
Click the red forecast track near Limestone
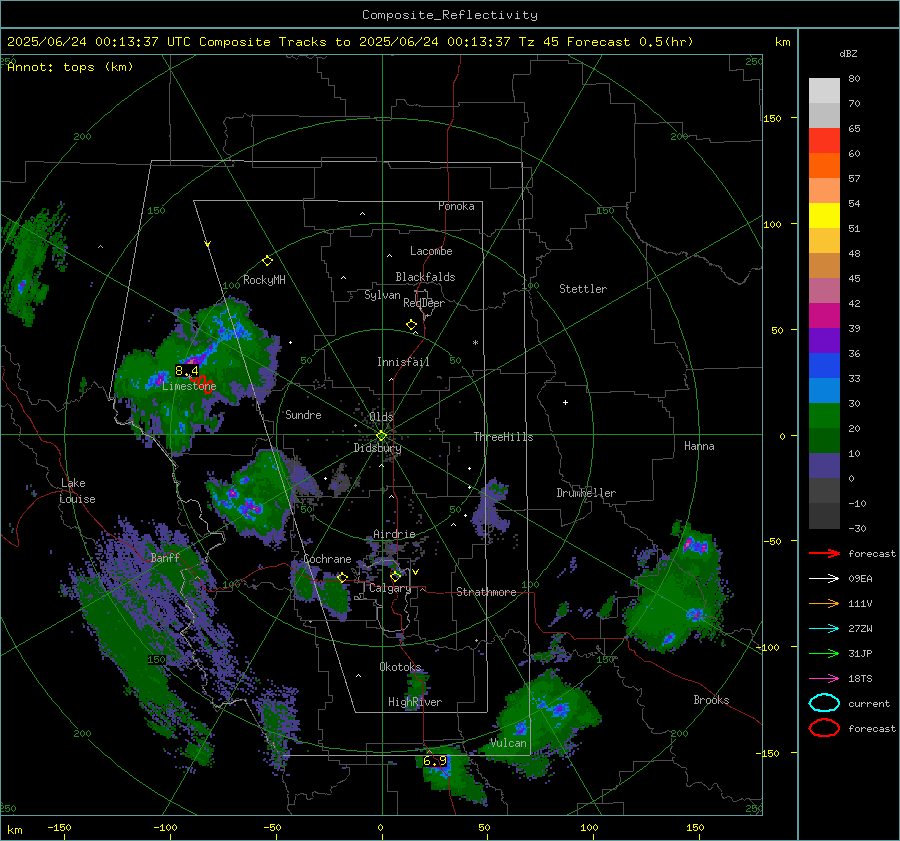pyautogui.click(x=202, y=382)
